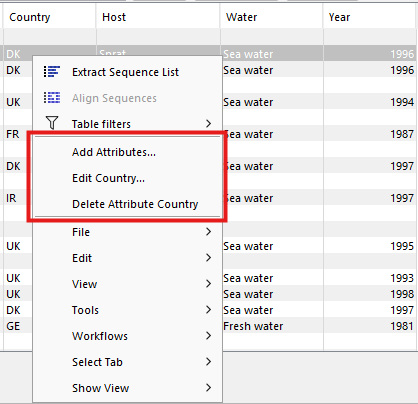Choose Delete Attribute Country

click(127, 204)
